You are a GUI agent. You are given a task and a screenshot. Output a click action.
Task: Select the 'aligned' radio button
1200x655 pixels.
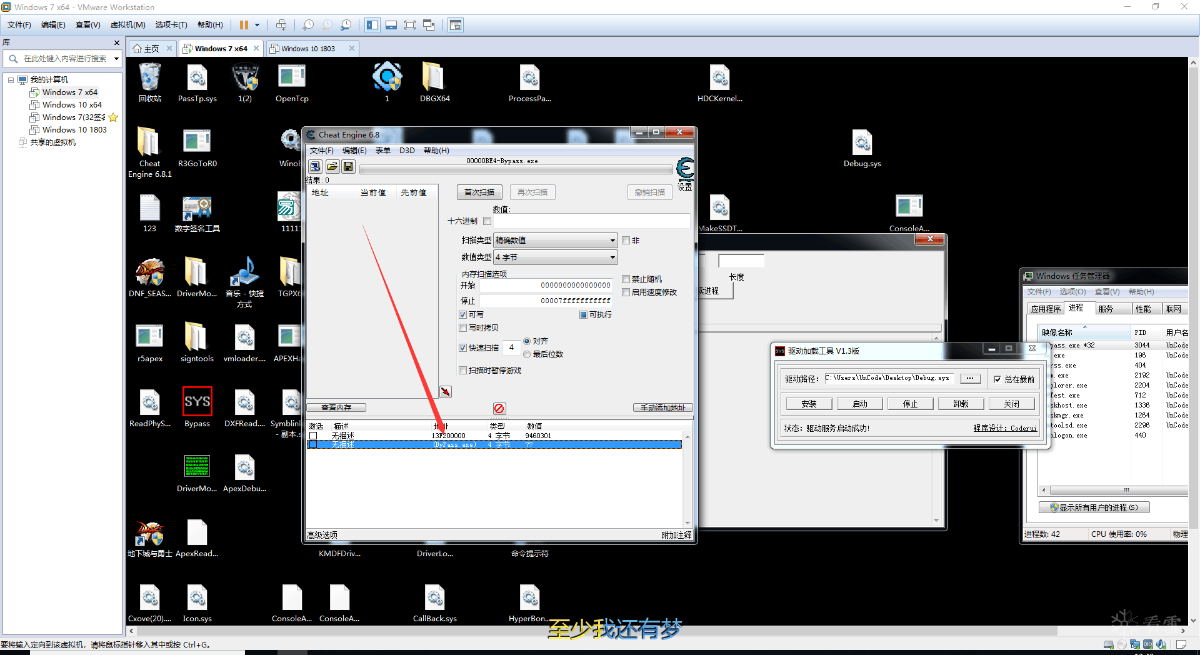point(527,341)
